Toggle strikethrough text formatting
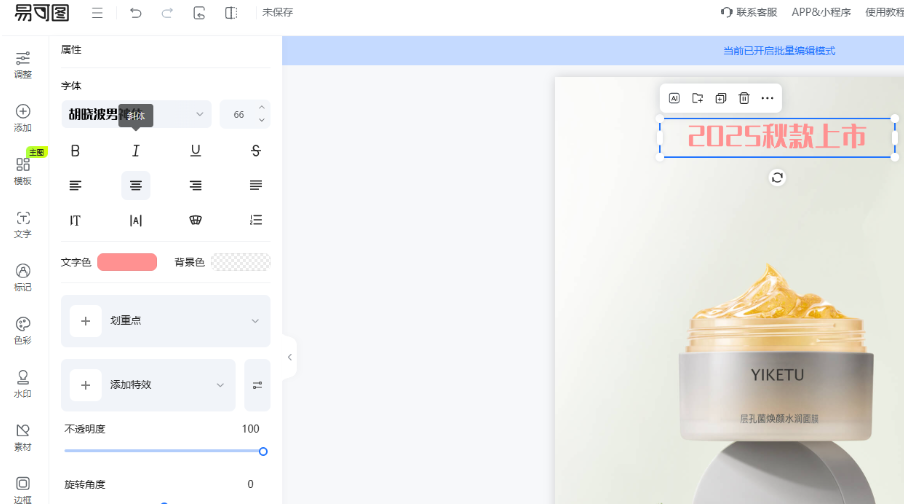Image resolution: width=904 pixels, height=504 pixels. coord(256,151)
